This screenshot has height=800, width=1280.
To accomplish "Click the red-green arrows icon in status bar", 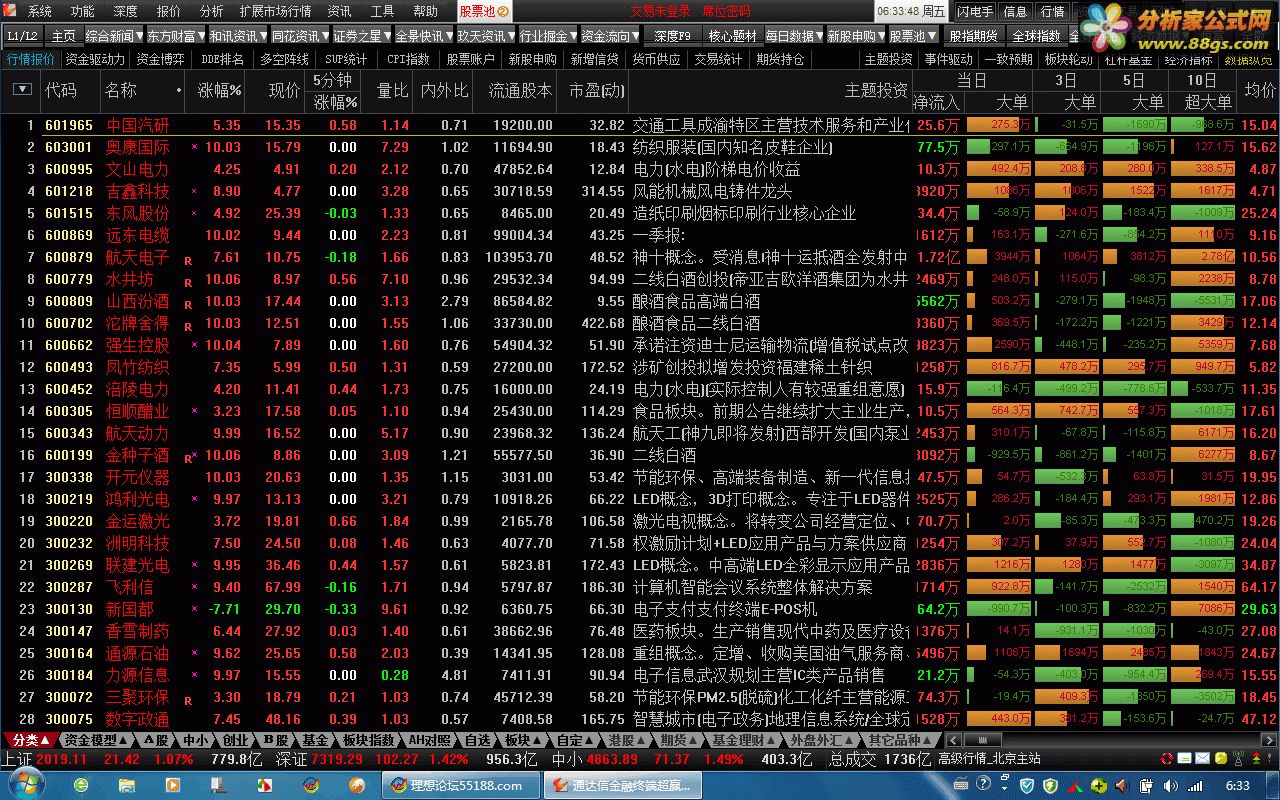I will click(1256, 760).
